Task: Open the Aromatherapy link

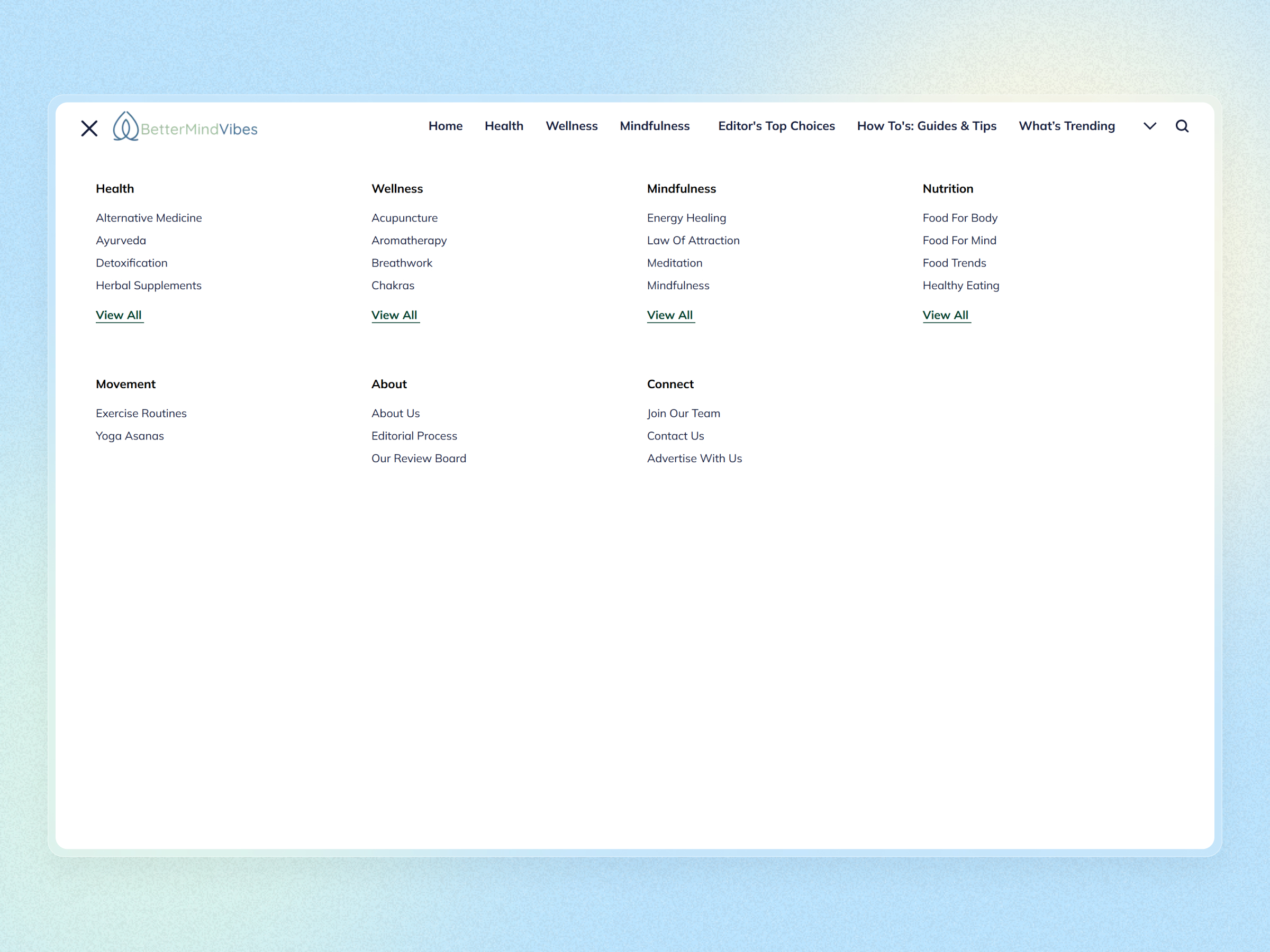Action: (409, 241)
